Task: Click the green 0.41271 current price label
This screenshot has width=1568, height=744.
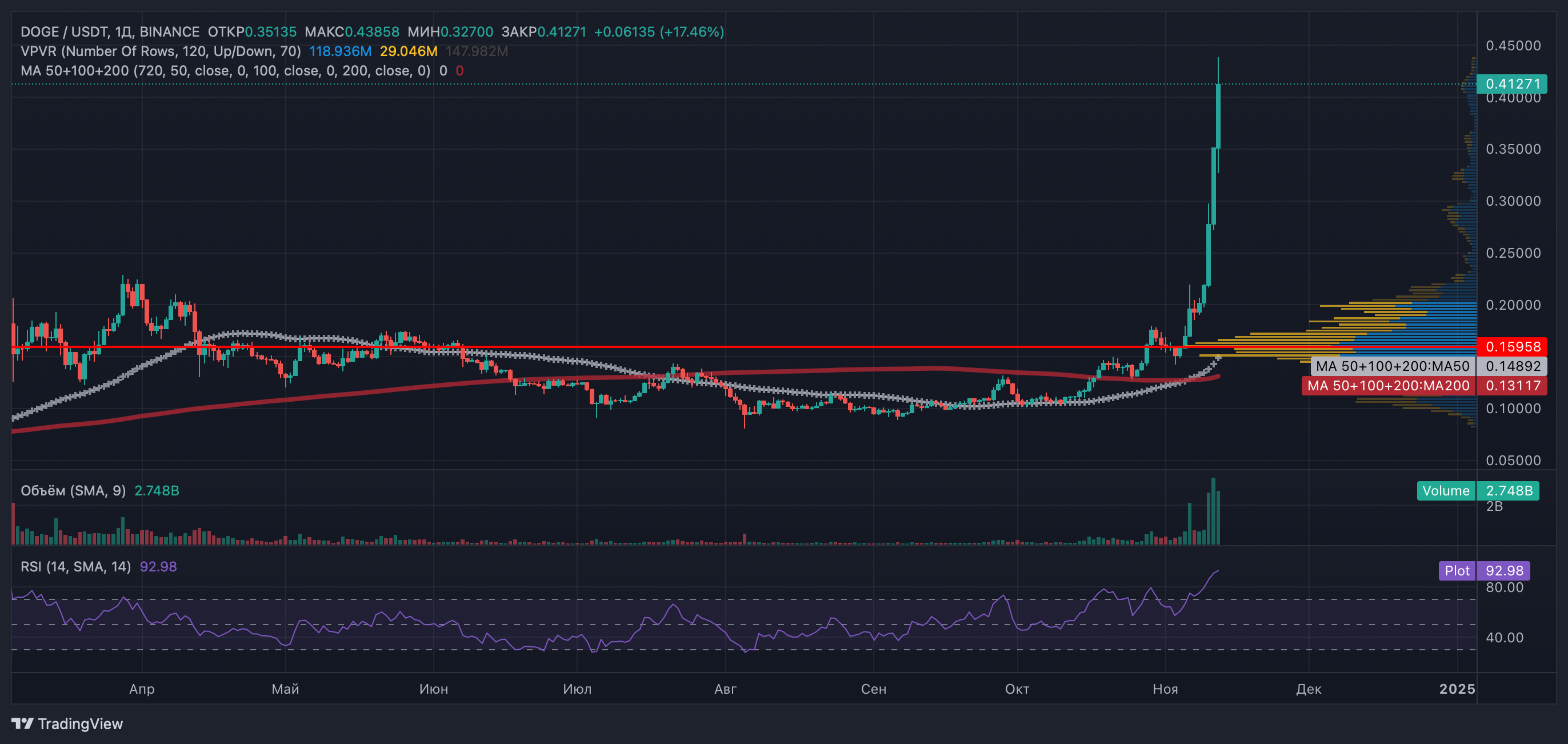Action: 1513,84
